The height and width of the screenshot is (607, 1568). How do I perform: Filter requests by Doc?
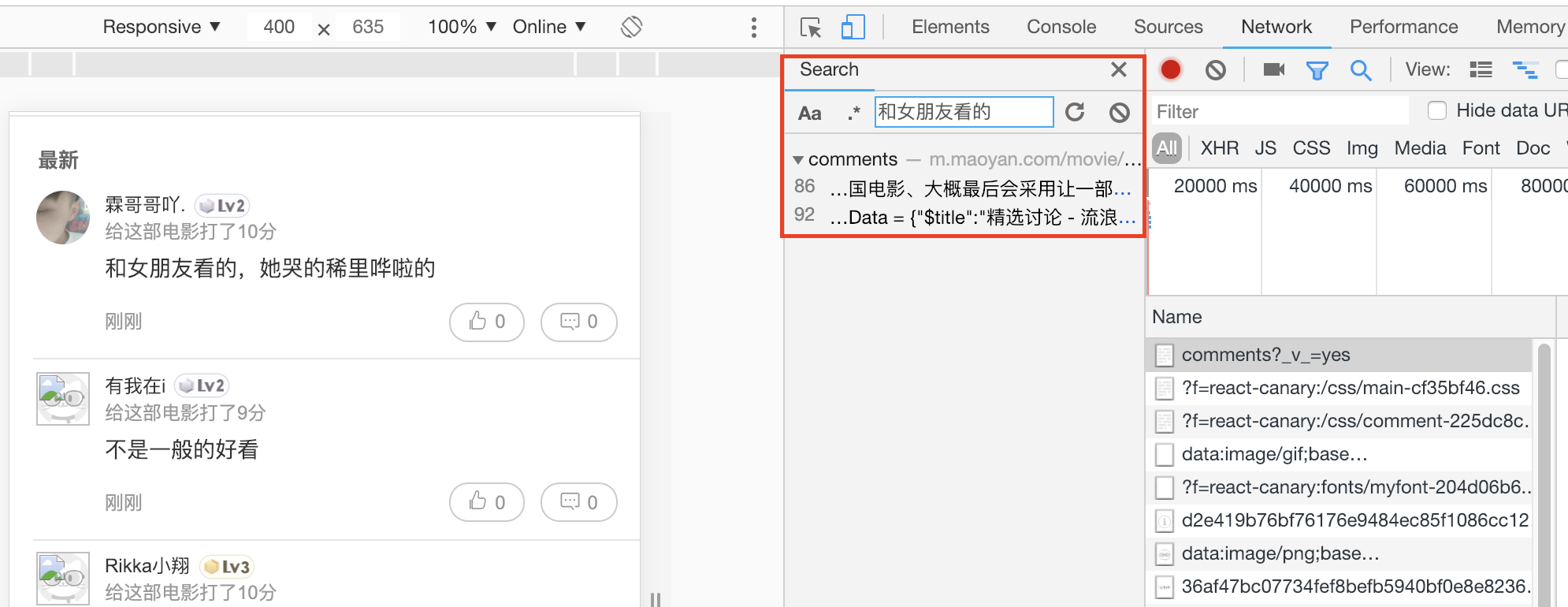click(1533, 148)
